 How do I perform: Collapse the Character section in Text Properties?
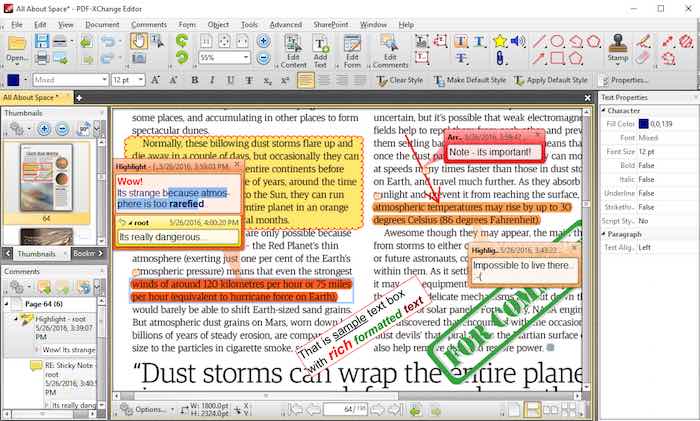click(x=604, y=110)
